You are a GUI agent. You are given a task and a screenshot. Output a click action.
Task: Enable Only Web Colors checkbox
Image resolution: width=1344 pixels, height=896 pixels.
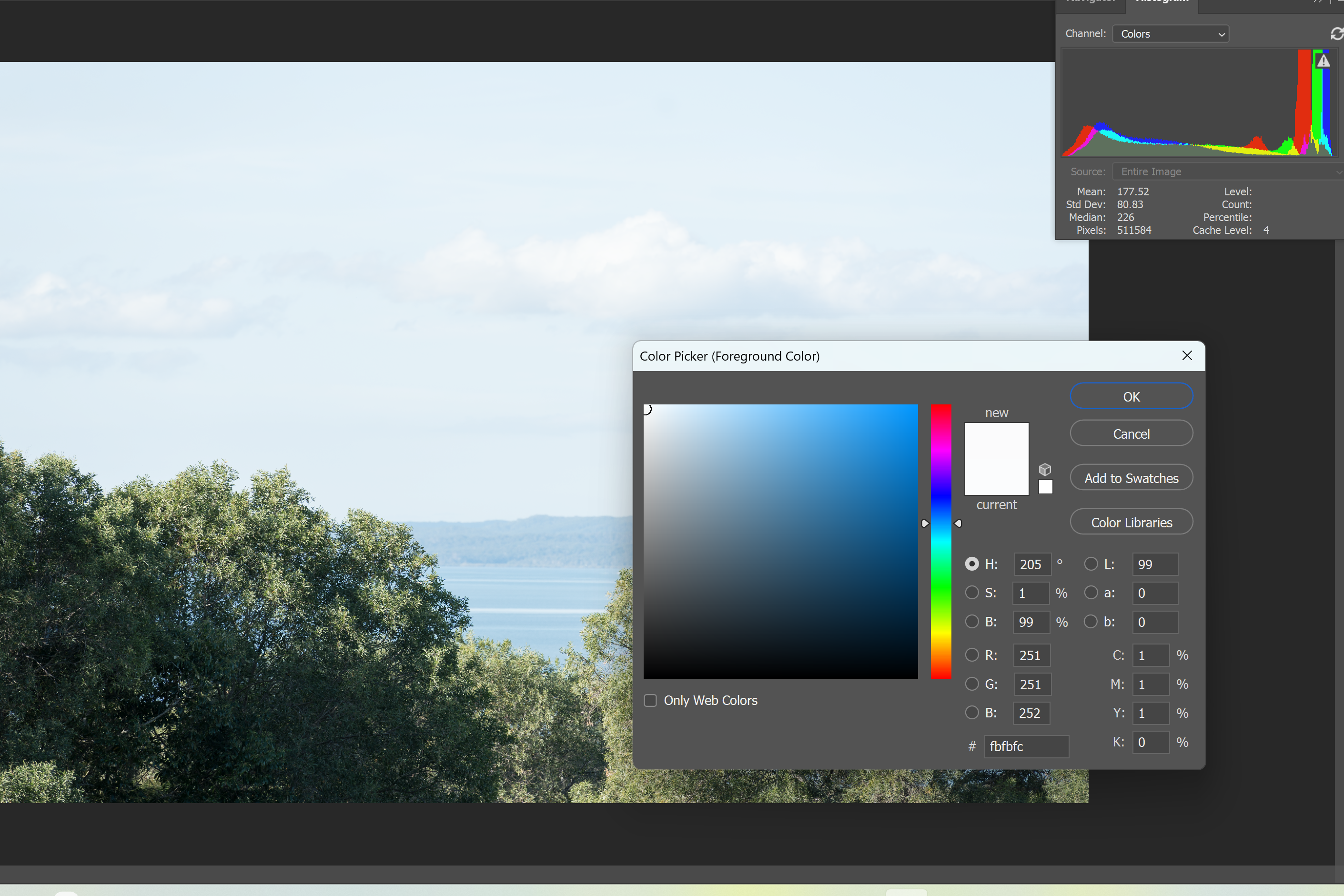650,701
